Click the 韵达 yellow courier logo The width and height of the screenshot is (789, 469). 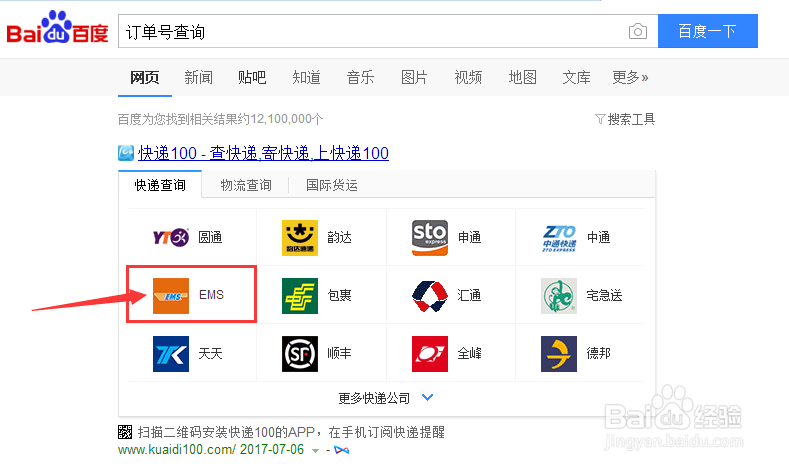[x=300, y=238]
